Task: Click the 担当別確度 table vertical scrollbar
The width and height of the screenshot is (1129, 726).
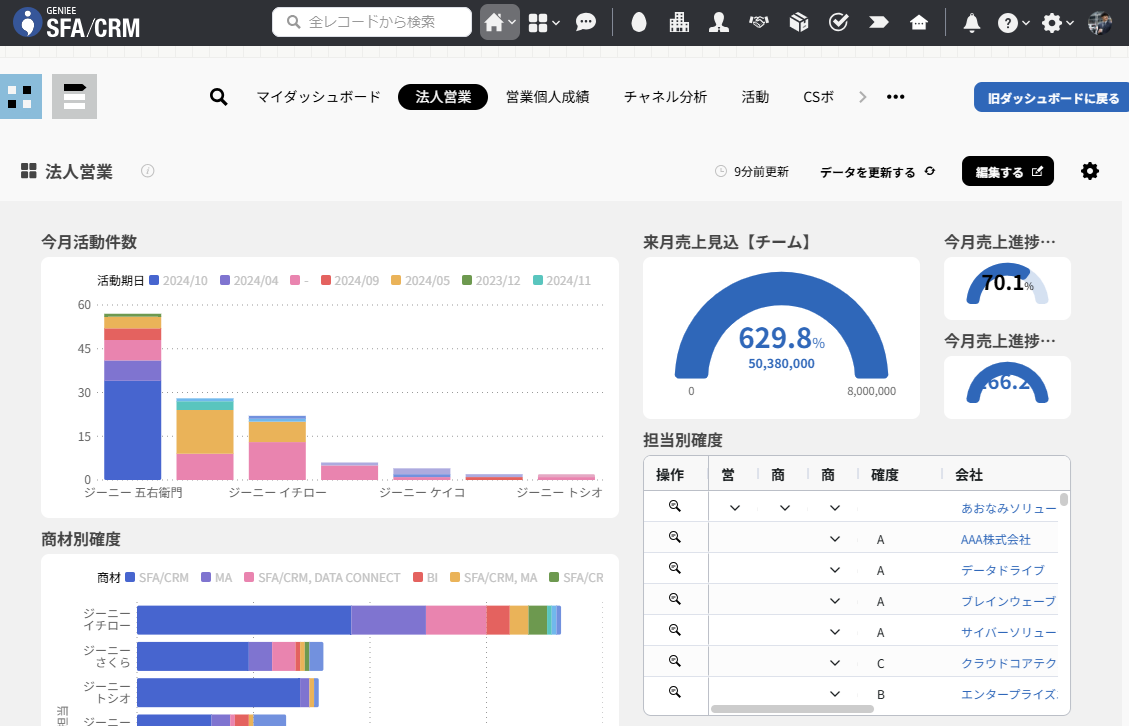Action: (1064, 501)
